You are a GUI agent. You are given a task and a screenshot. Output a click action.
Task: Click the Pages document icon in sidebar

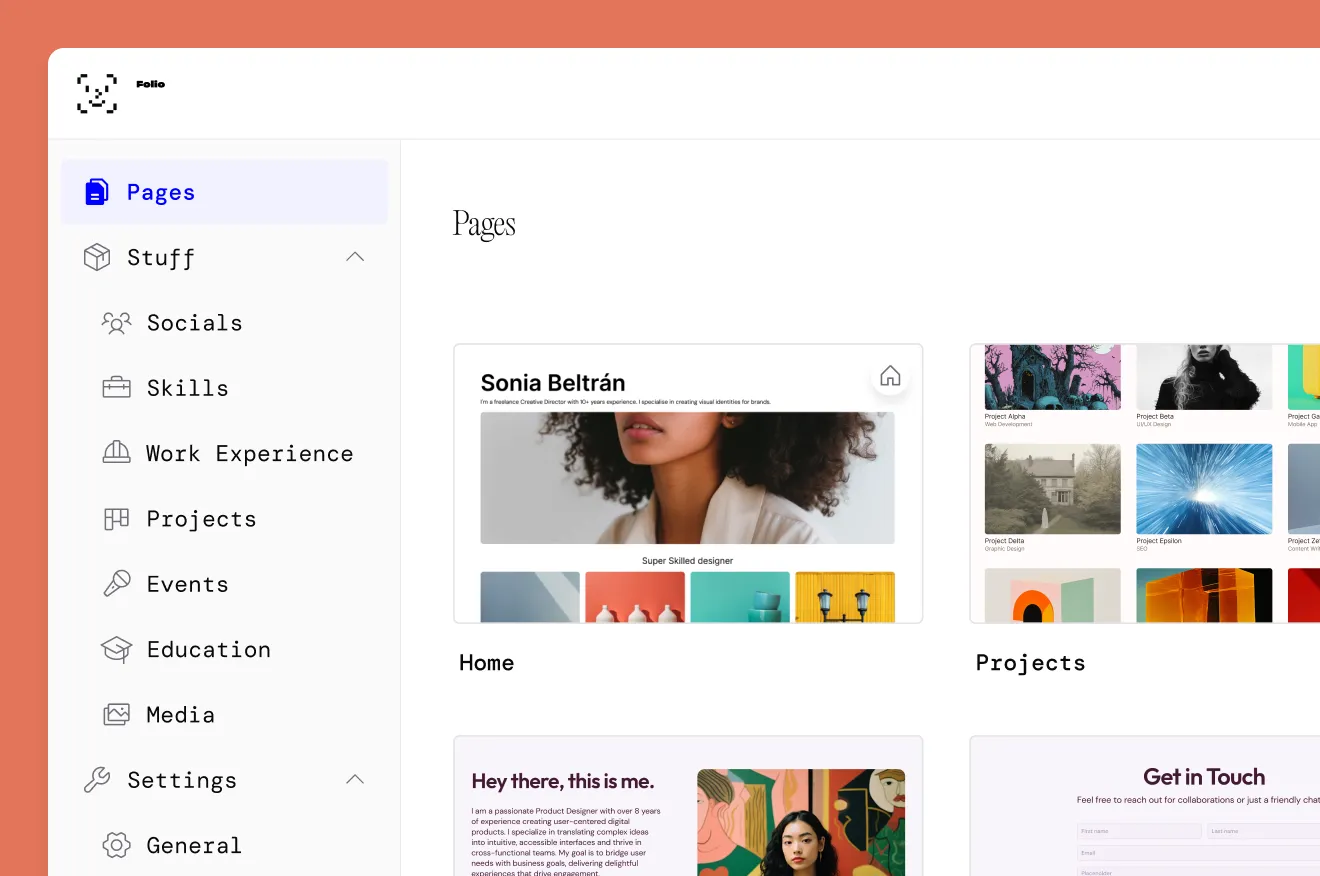(96, 192)
